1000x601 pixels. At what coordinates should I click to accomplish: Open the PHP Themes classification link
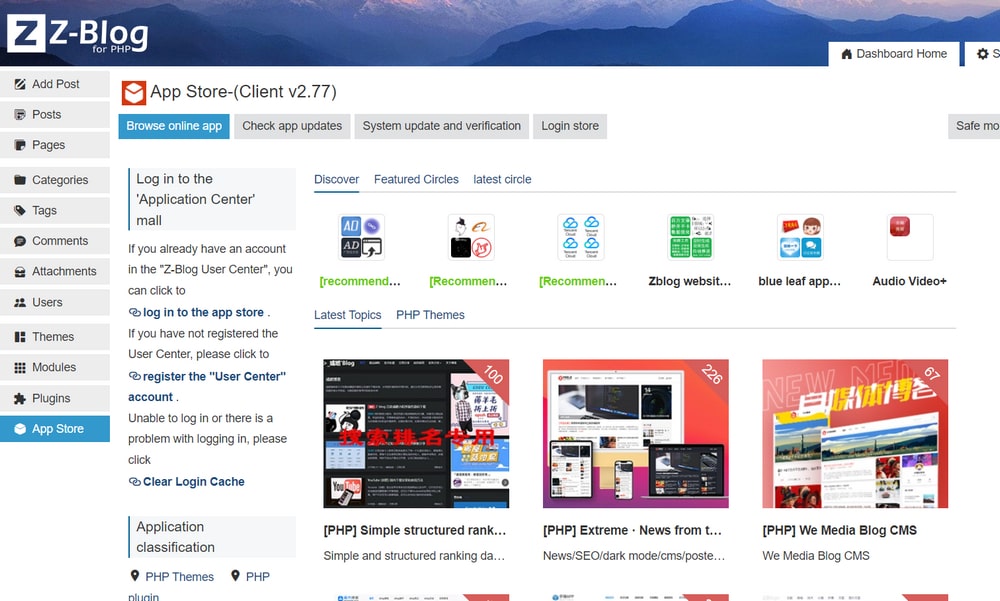179,577
